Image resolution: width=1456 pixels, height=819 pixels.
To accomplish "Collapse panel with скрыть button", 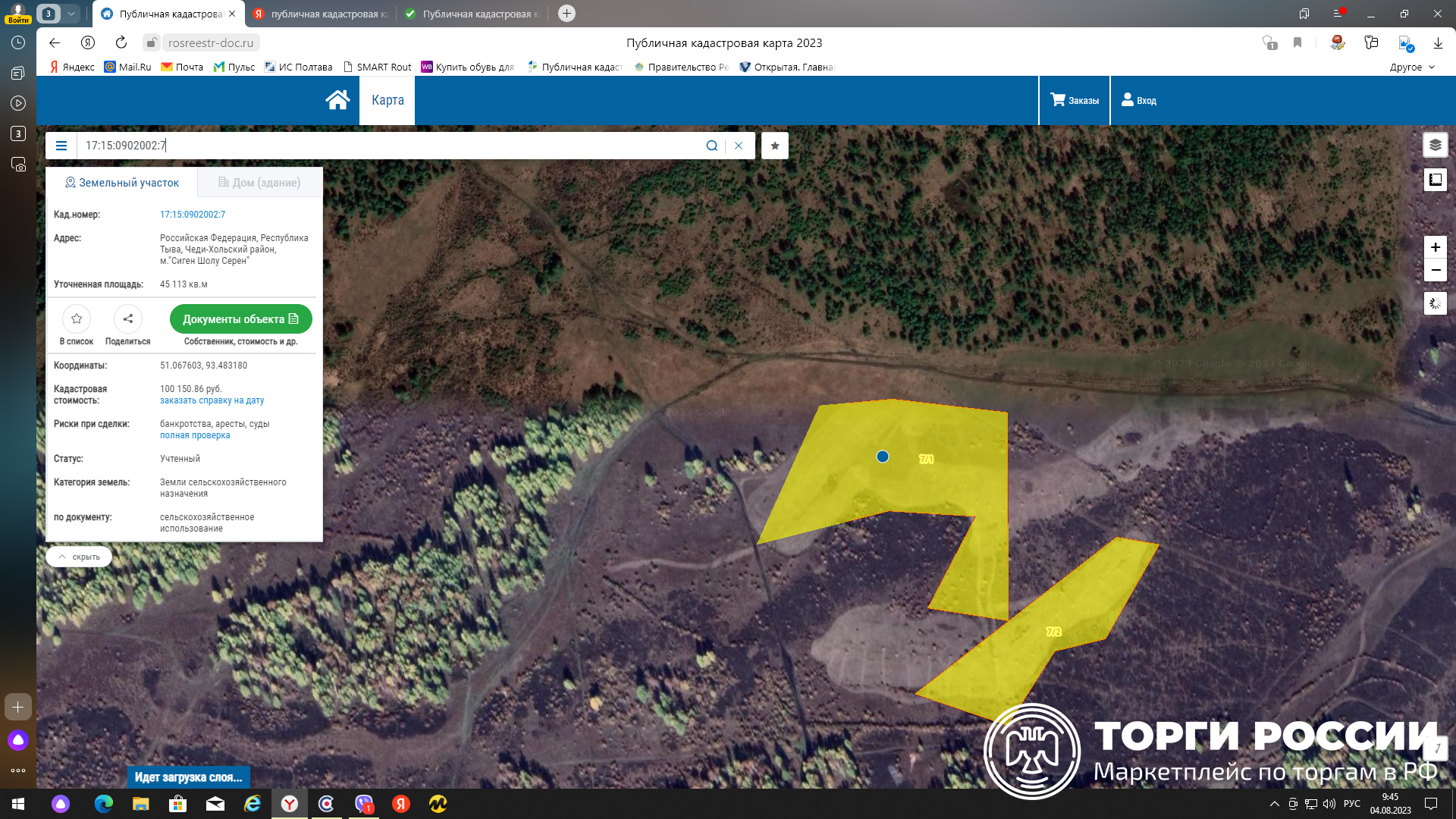I will [79, 557].
